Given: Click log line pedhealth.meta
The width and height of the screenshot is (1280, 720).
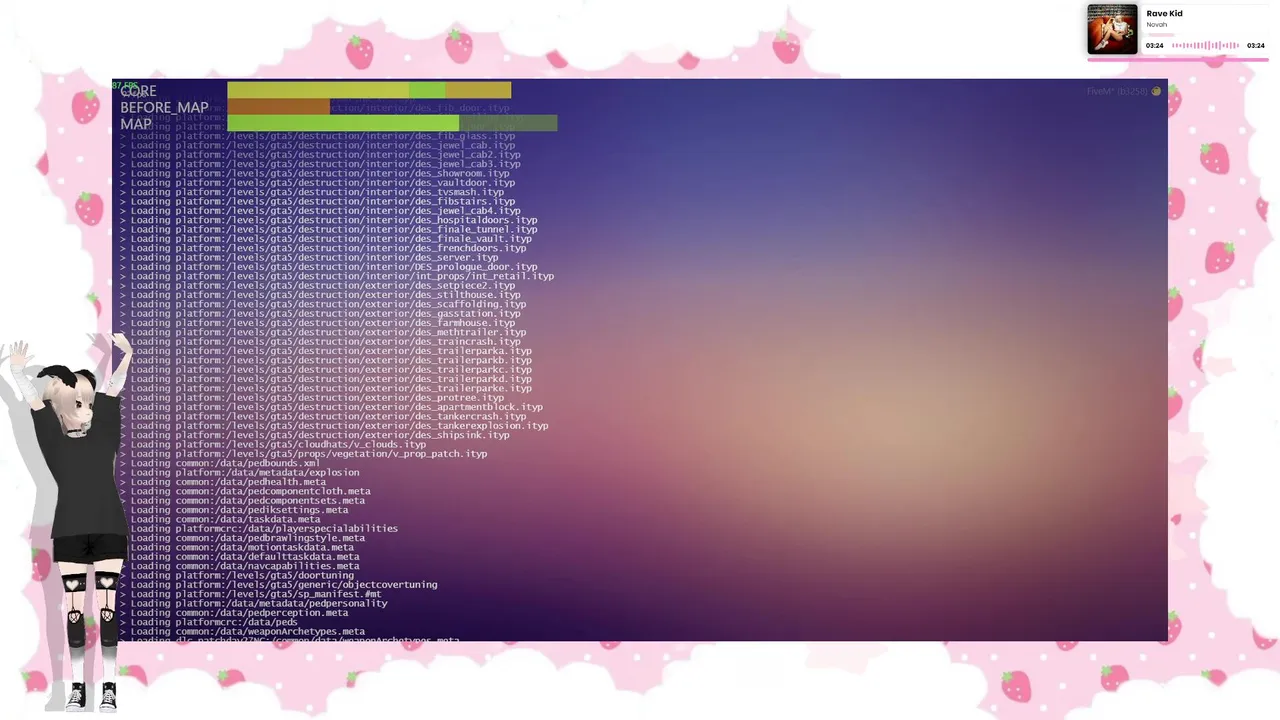Looking at the screenshot, I should coord(223,481).
